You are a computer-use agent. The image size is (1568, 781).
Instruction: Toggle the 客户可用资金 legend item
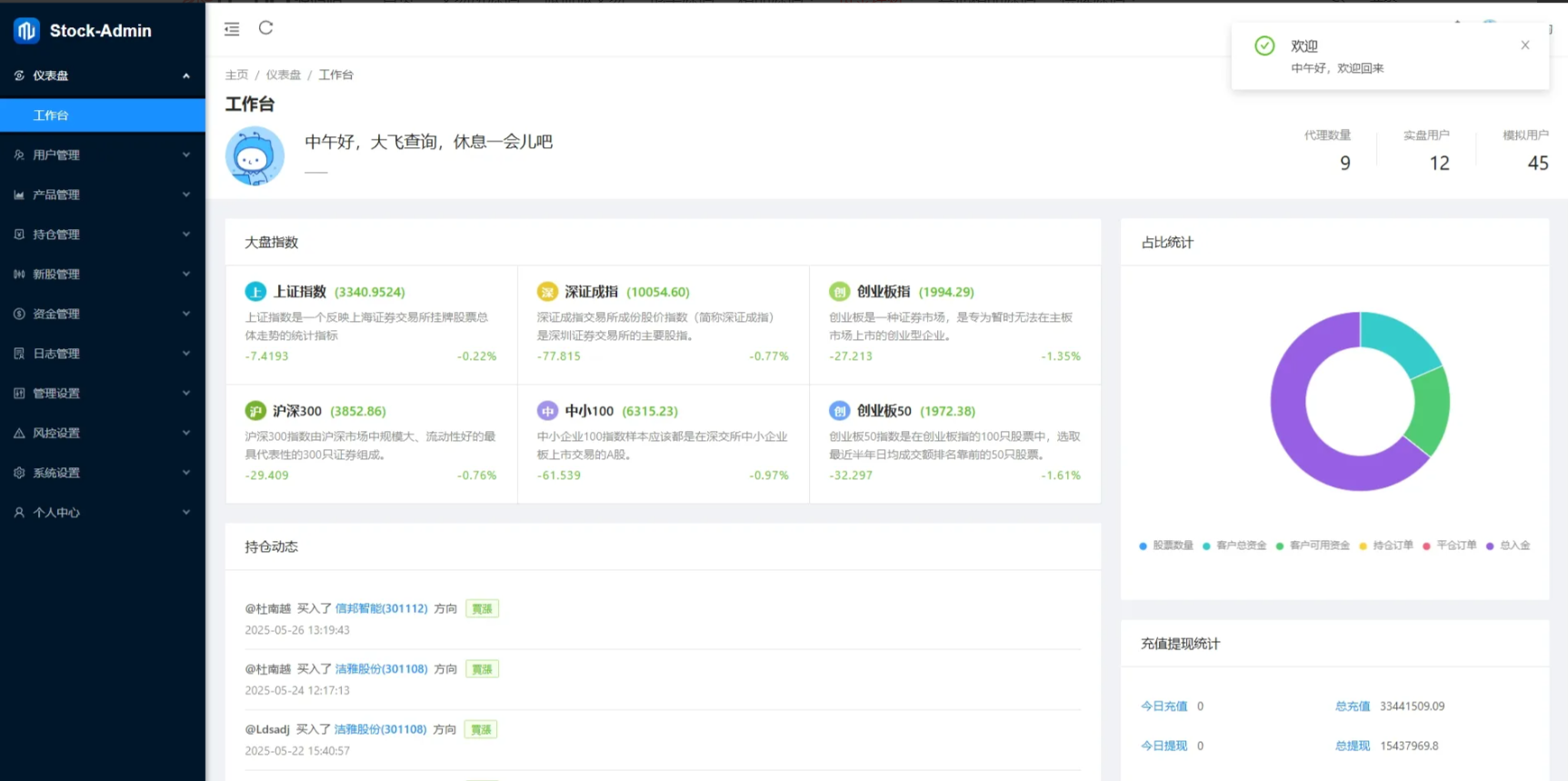(x=1313, y=546)
